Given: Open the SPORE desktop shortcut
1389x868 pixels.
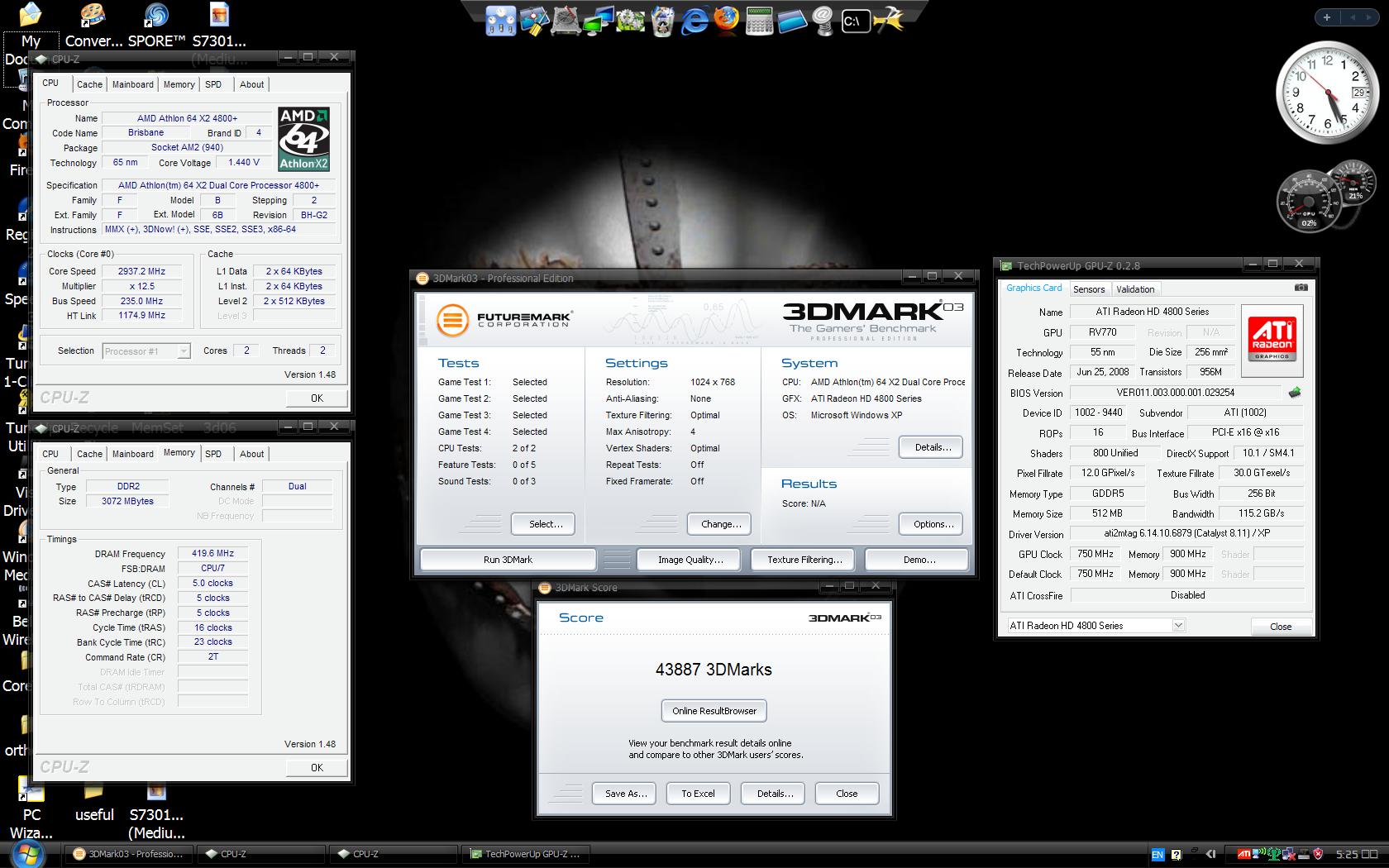Looking at the screenshot, I should click(x=155, y=25).
